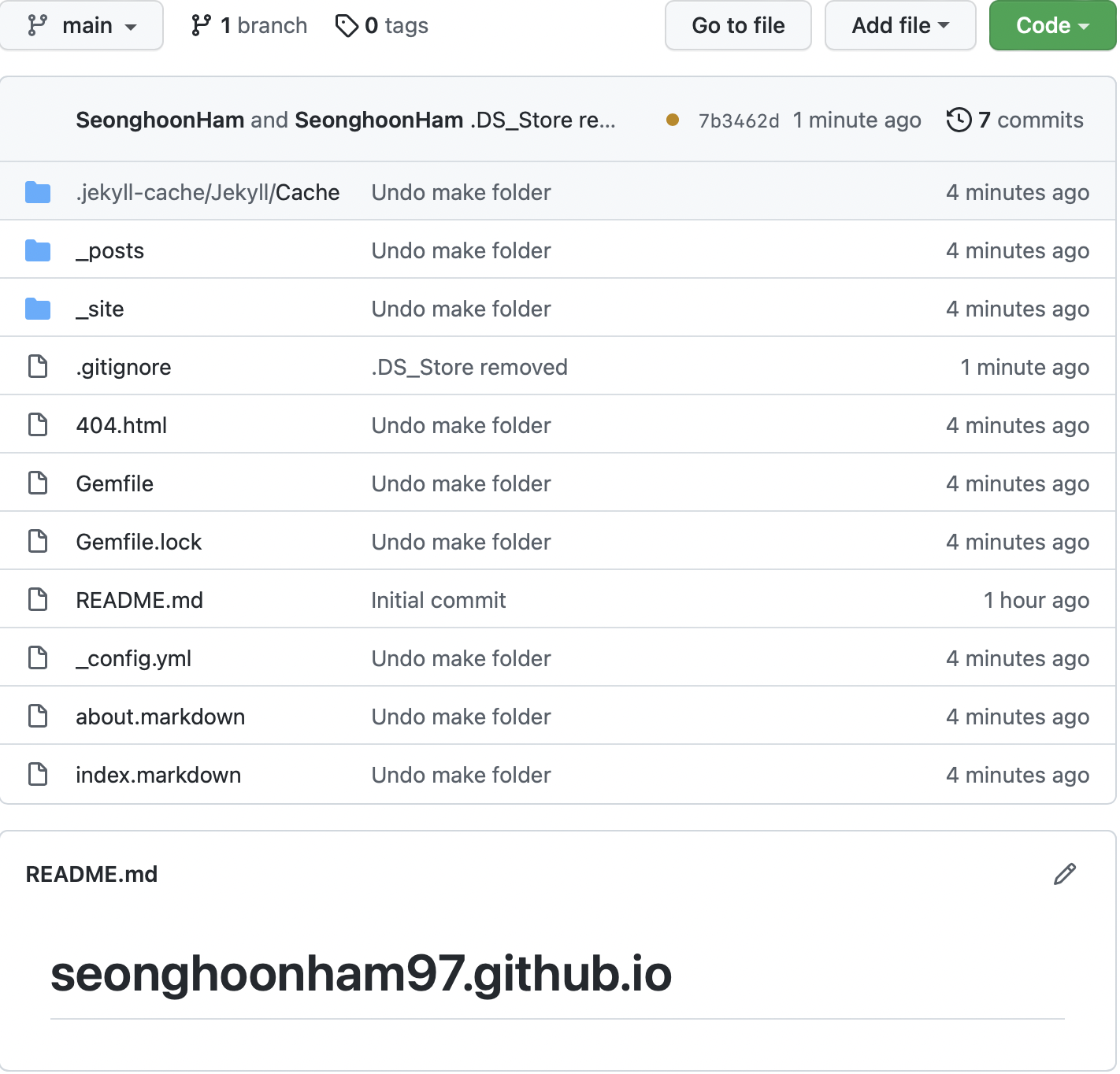This screenshot has width=1120, height=1074.
Task: Open the index.markdown file
Action: pyautogui.click(x=158, y=775)
